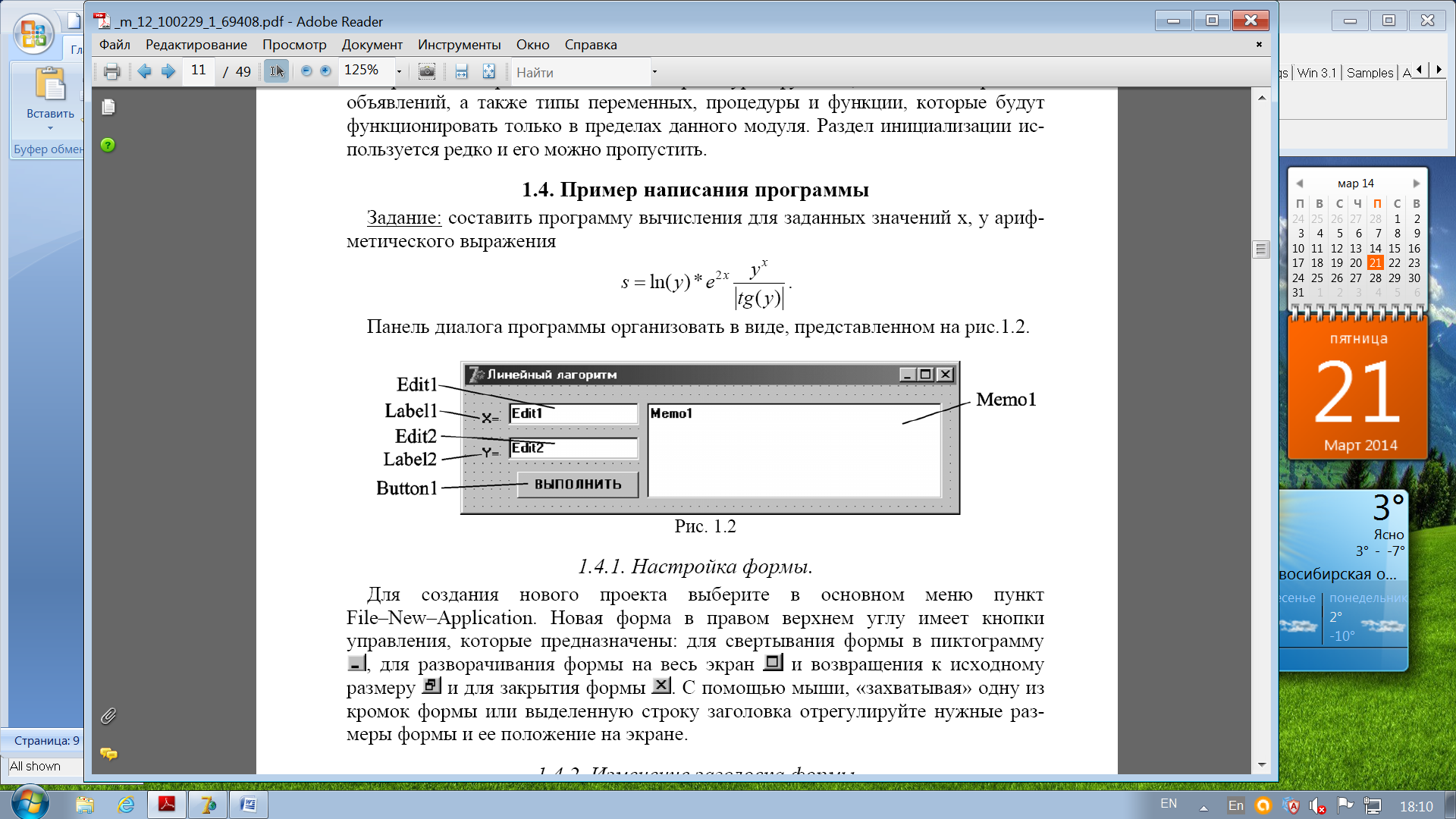Click the scroll down arrow of document
This screenshot has height=819, width=1456.
click(1261, 764)
